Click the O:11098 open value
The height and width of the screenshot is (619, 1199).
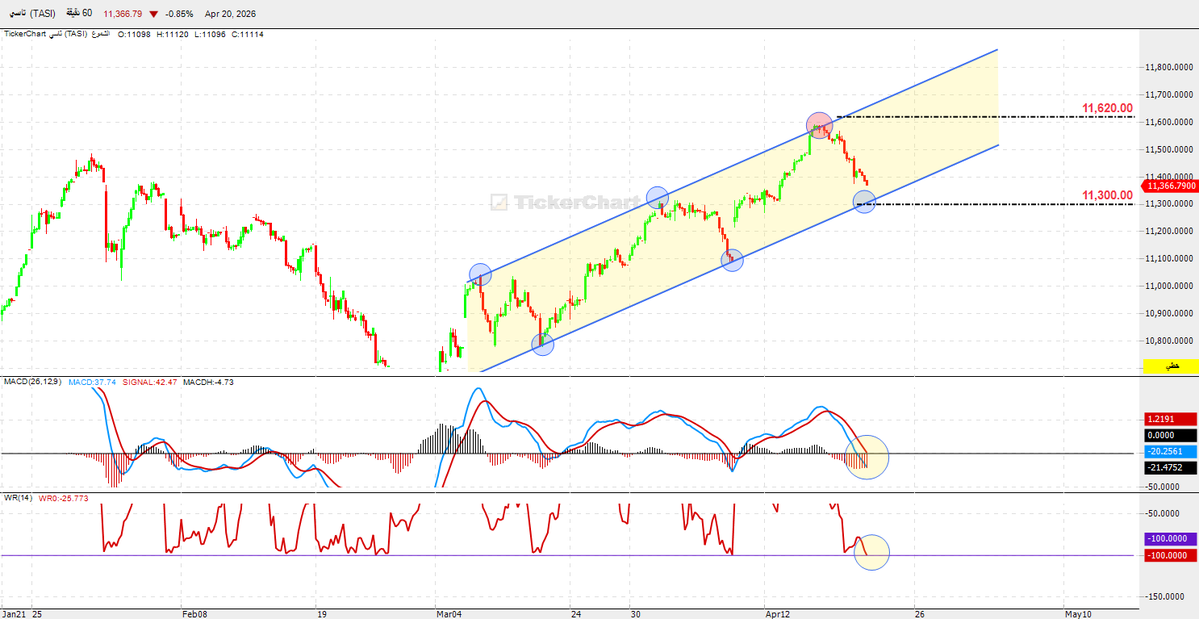pyautogui.click(x=135, y=34)
